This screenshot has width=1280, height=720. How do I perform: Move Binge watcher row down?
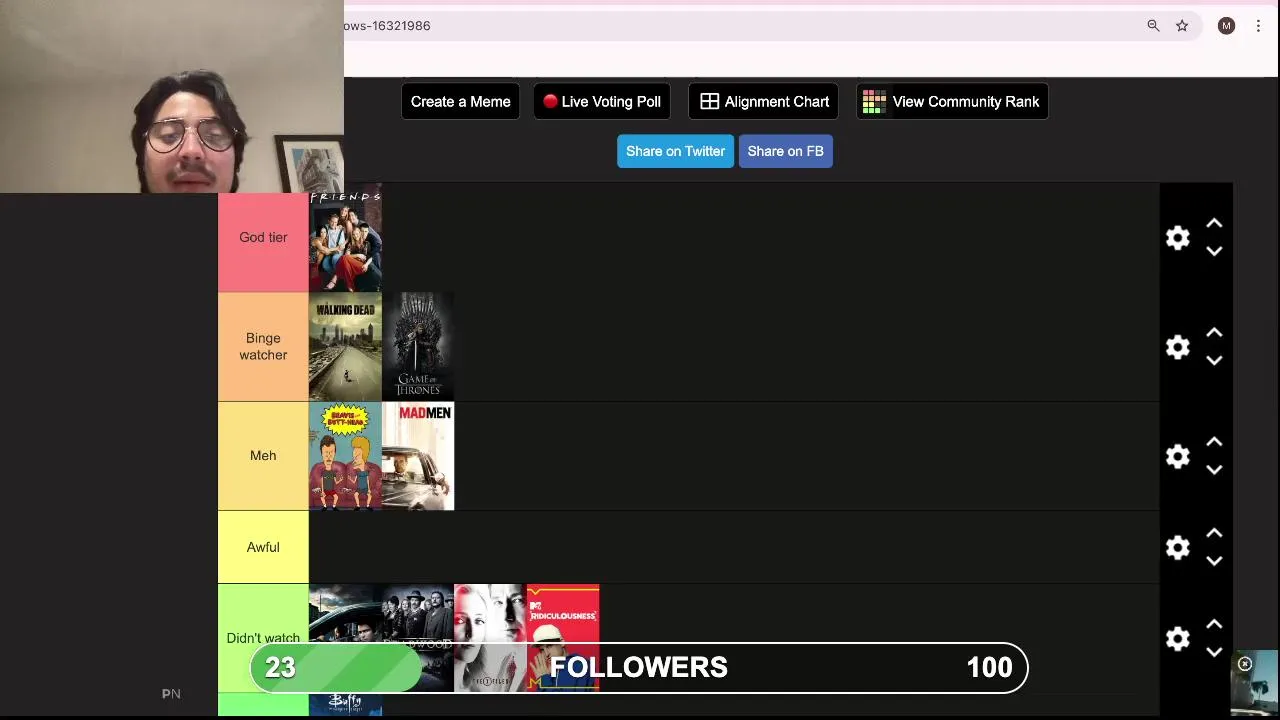(1214, 360)
